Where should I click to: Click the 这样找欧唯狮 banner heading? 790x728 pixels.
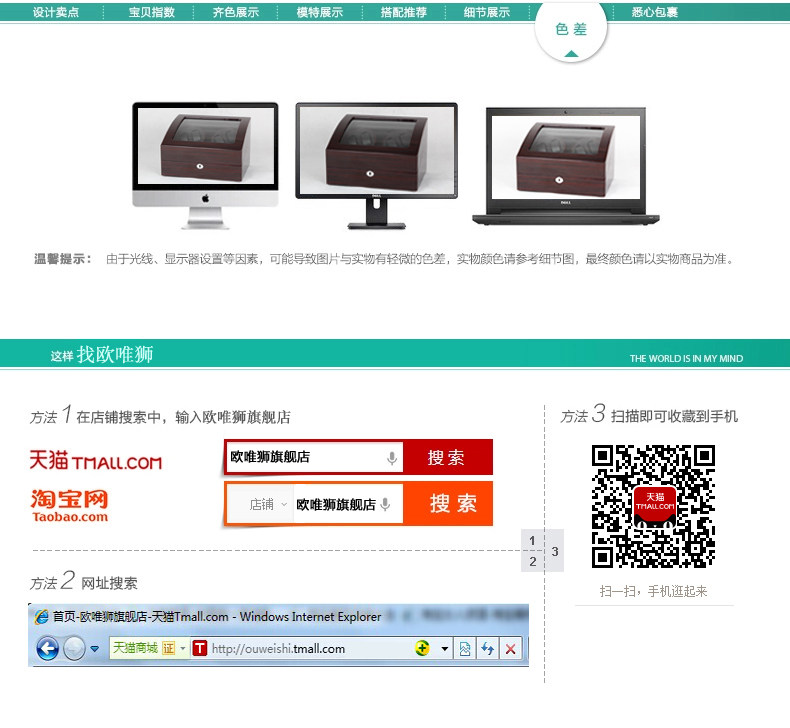[x=102, y=355]
